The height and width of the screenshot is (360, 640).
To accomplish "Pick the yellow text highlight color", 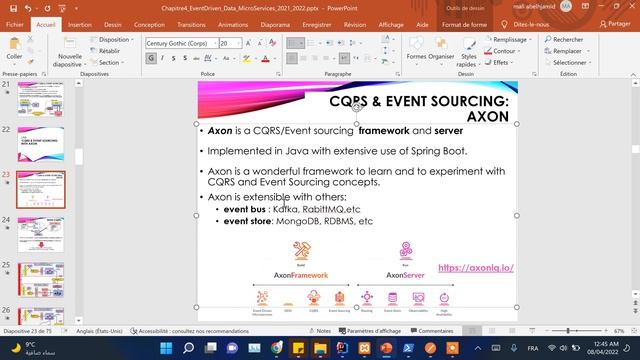I will point(246,59).
